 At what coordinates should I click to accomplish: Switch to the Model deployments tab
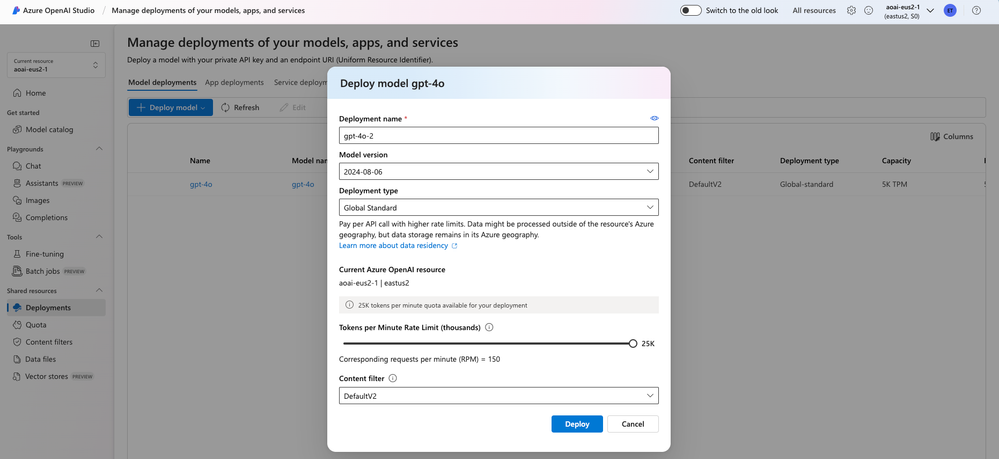(x=162, y=83)
